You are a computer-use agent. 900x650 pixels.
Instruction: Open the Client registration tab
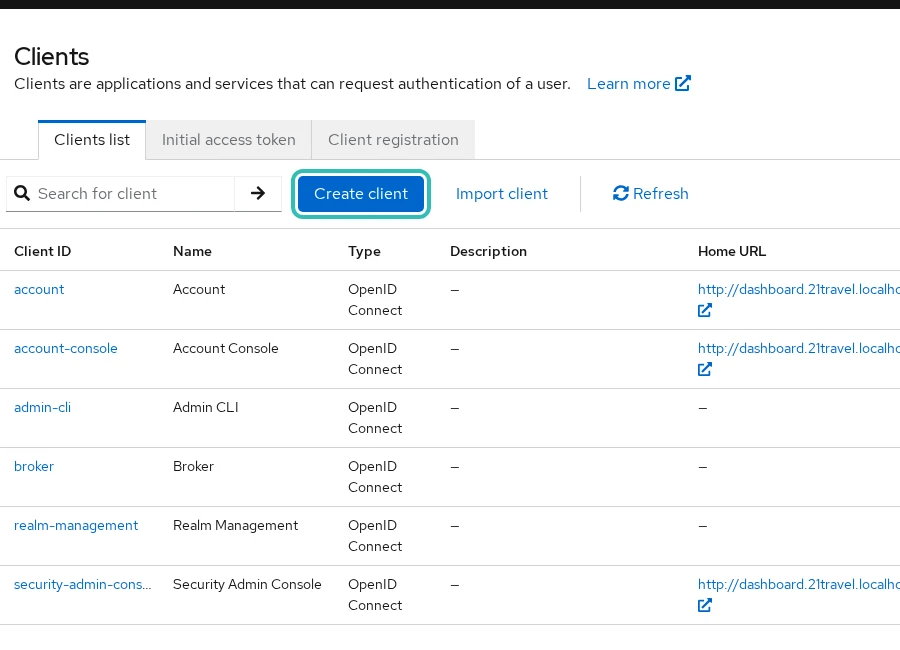(393, 140)
